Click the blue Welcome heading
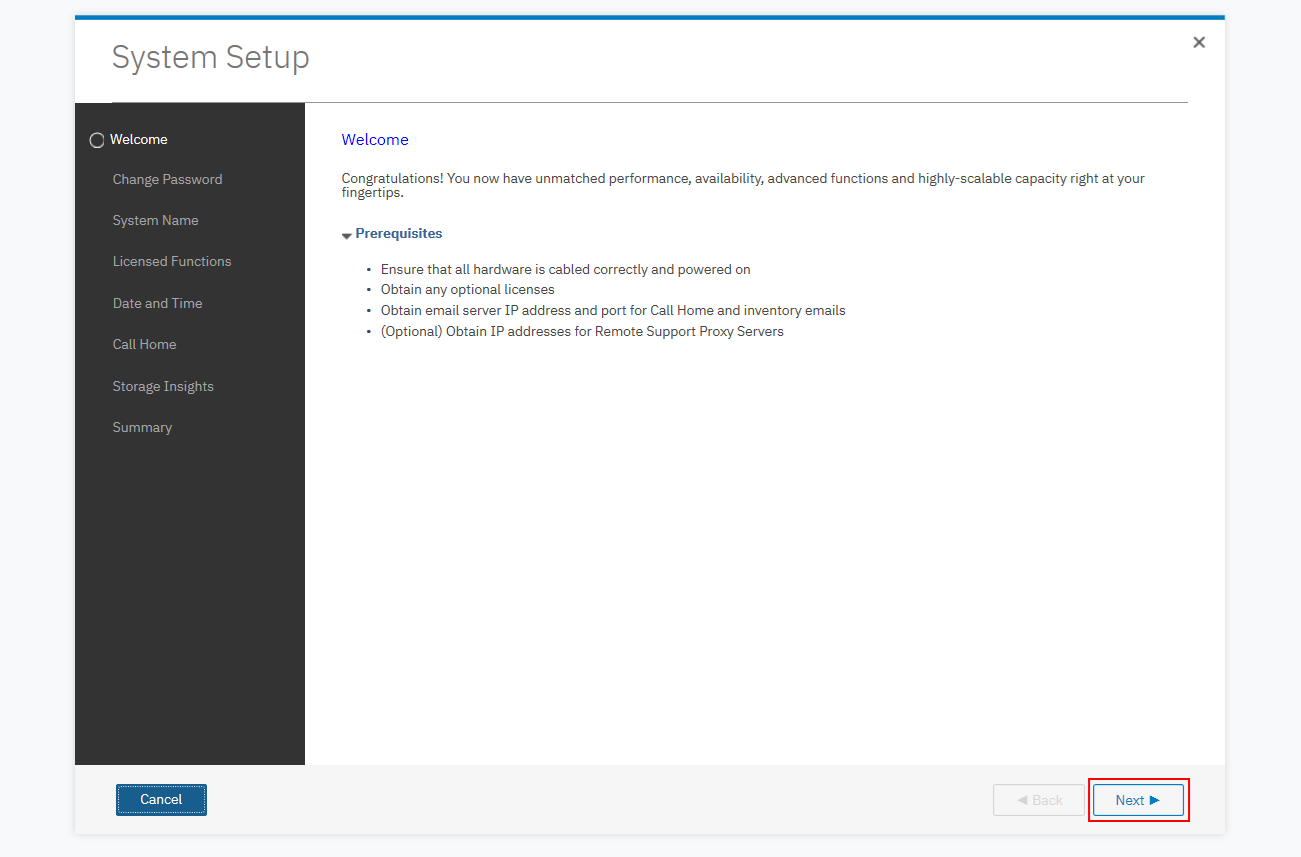This screenshot has height=857, width=1301. point(375,140)
